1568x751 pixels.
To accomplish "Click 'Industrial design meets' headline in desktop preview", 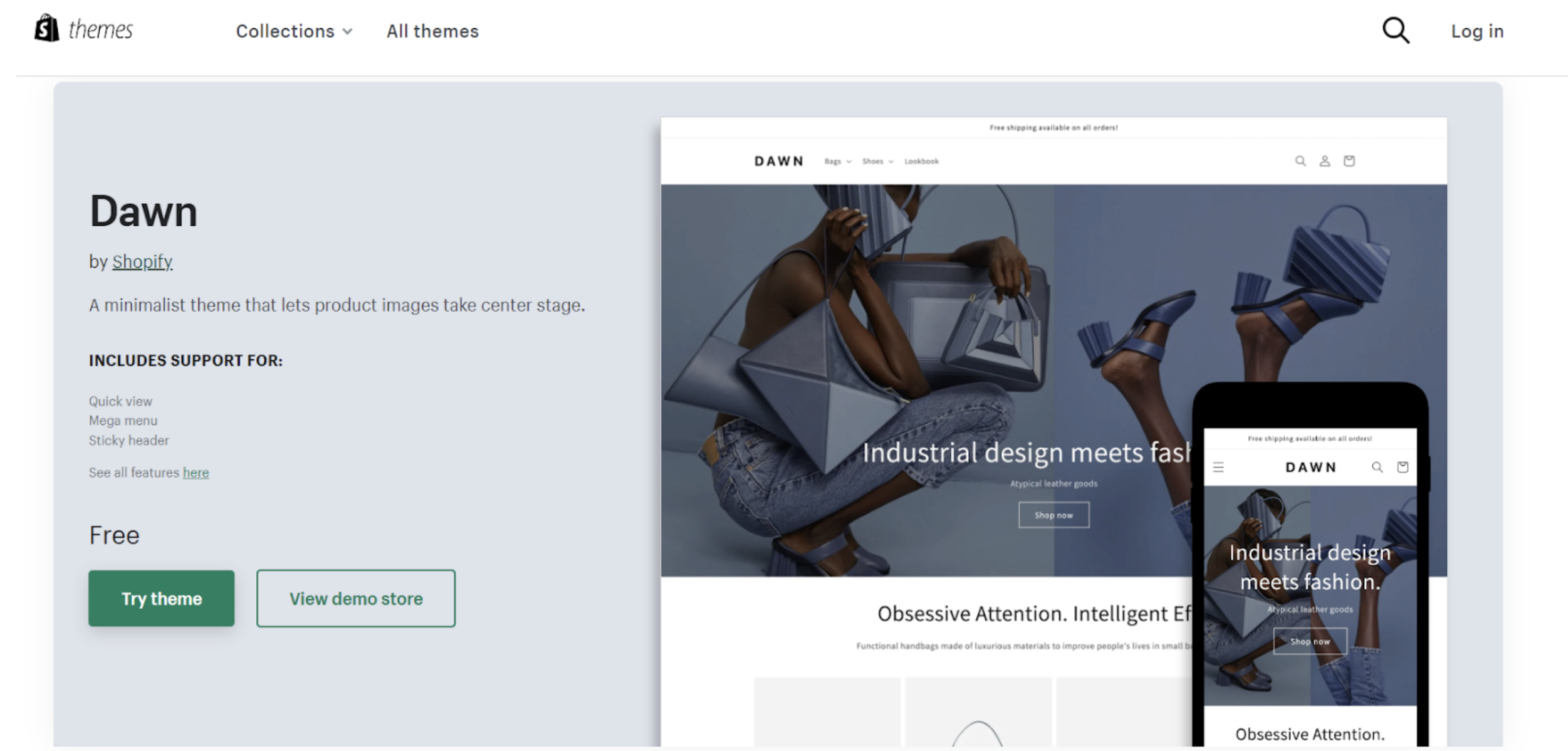I will (x=1026, y=453).
